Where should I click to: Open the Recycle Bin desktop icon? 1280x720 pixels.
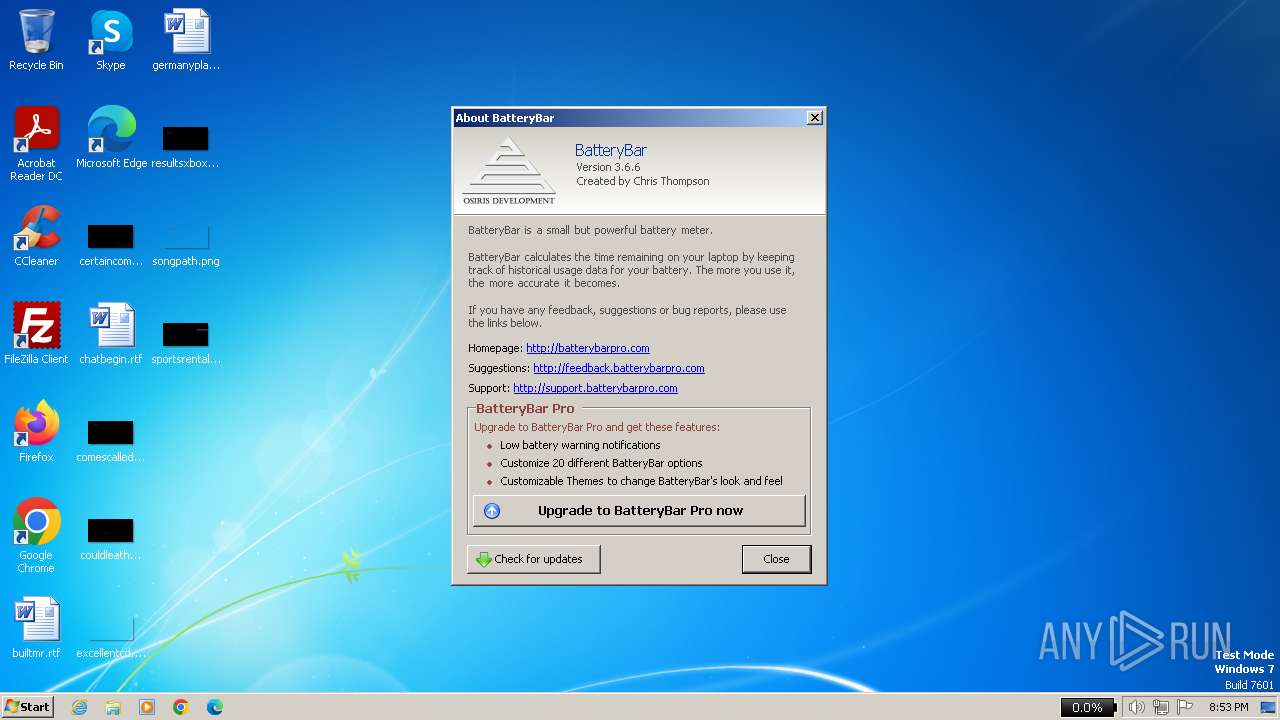[x=36, y=40]
